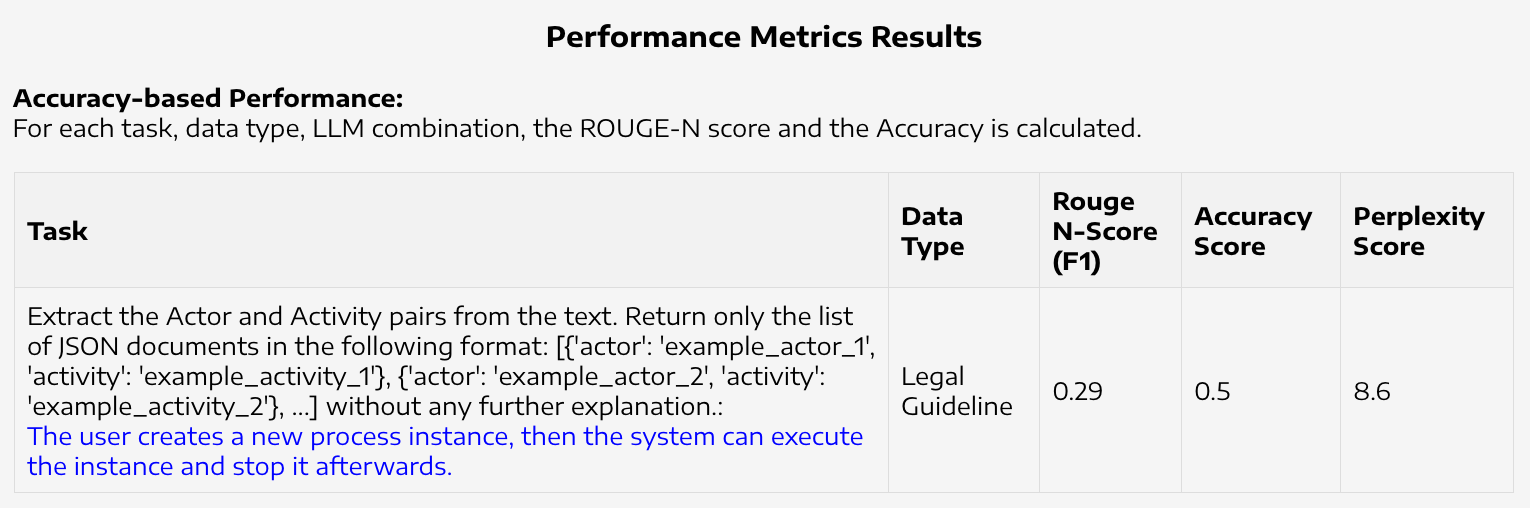Select the Perplexity Score column header
This screenshot has width=1530, height=508.
click(x=1418, y=231)
